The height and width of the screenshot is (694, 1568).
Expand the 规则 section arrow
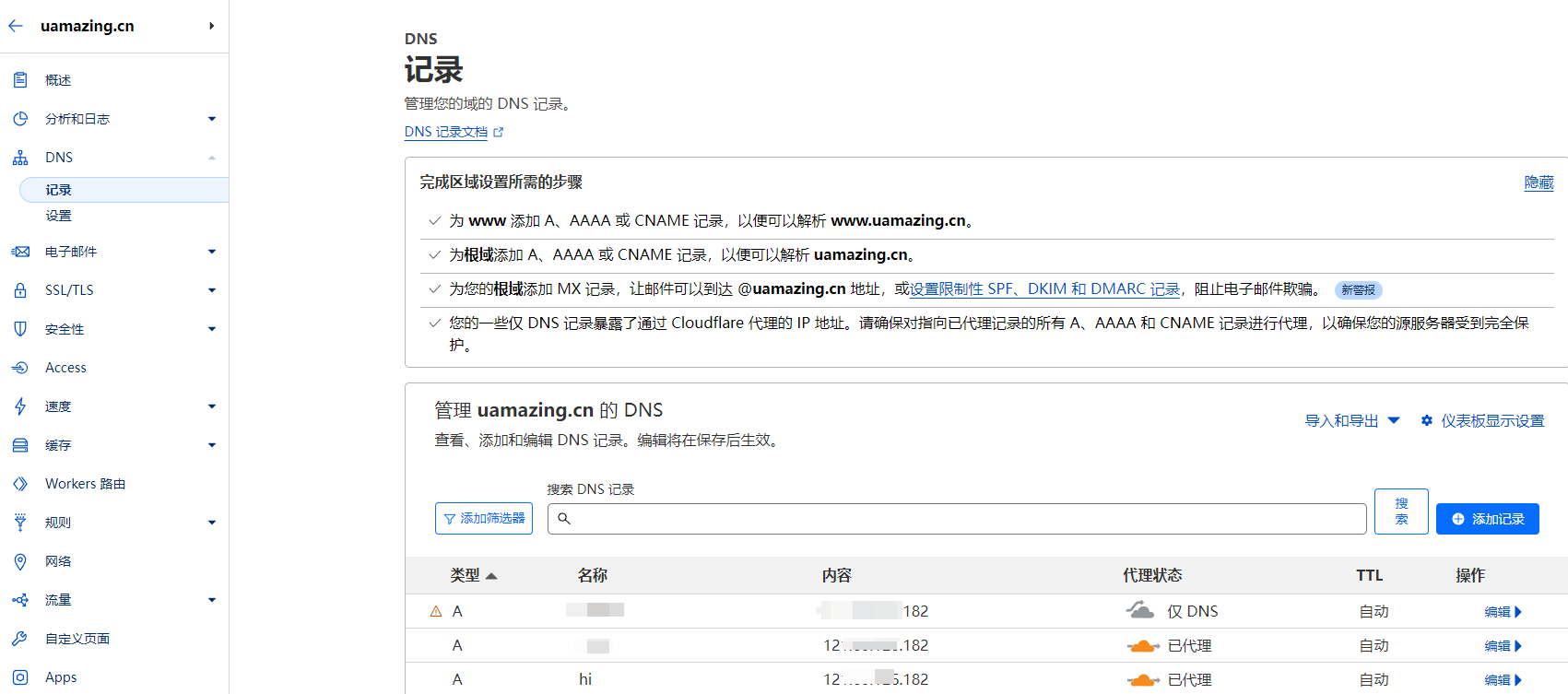click(x=212, y=523)
